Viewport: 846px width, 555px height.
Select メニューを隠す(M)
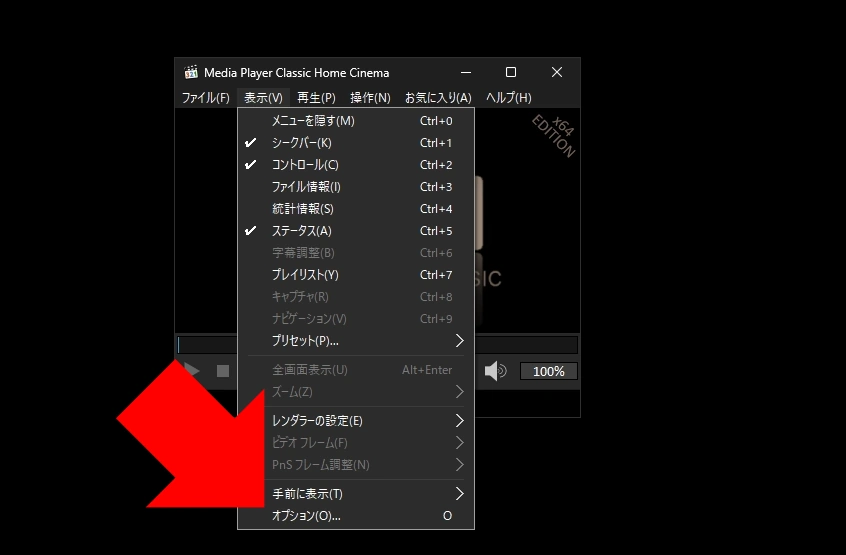[x=356, y=121]
